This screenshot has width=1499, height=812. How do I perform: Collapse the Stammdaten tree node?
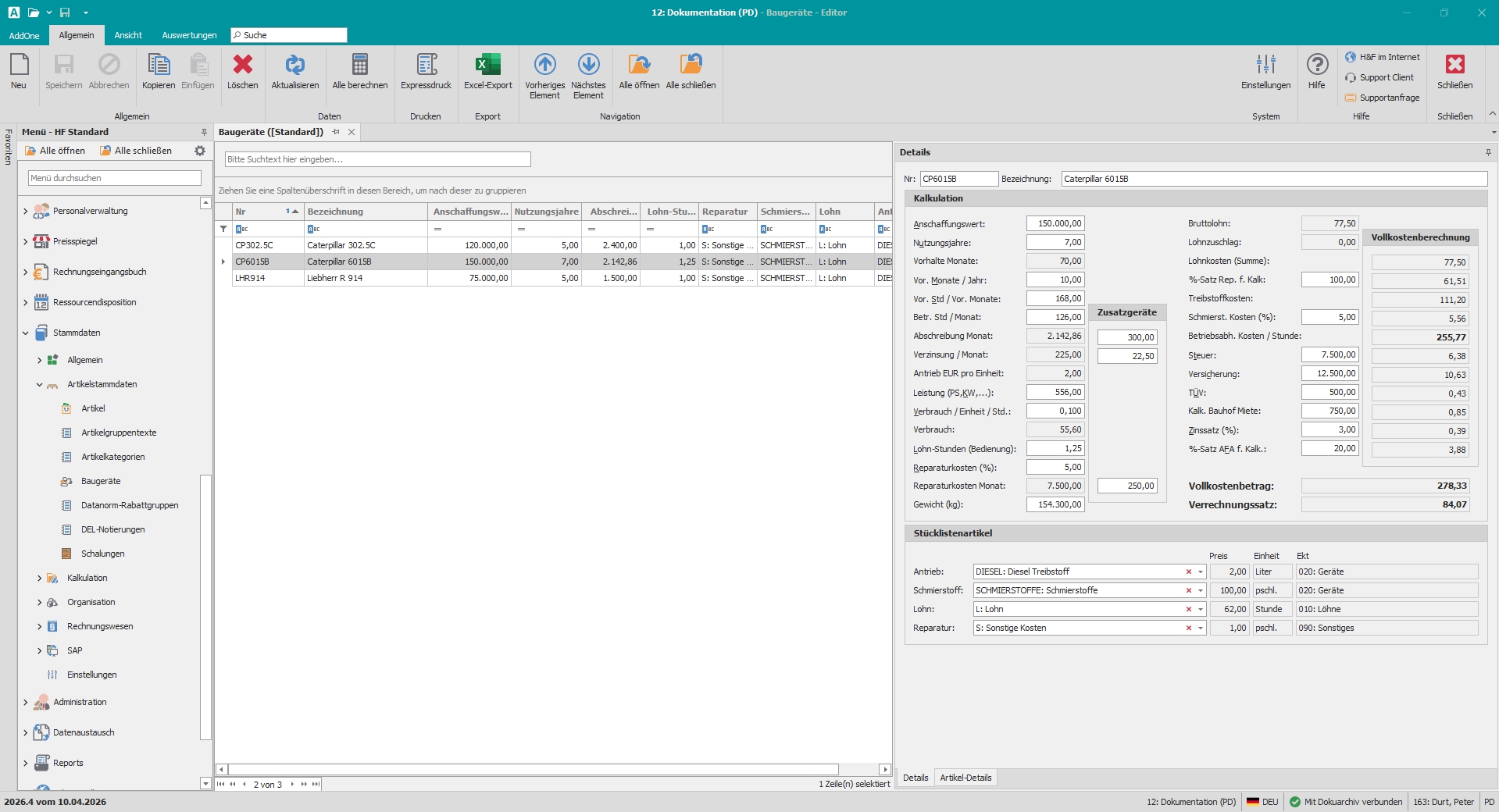click(x=25, y=333)
